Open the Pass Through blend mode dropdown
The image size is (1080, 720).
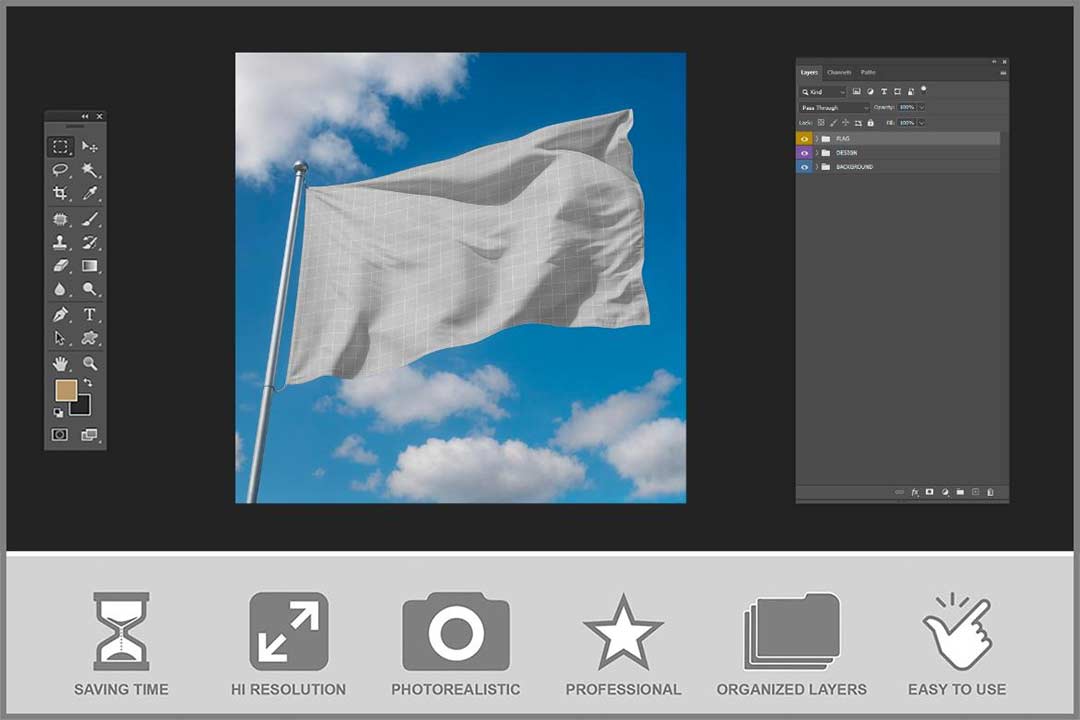pos(834,107)
